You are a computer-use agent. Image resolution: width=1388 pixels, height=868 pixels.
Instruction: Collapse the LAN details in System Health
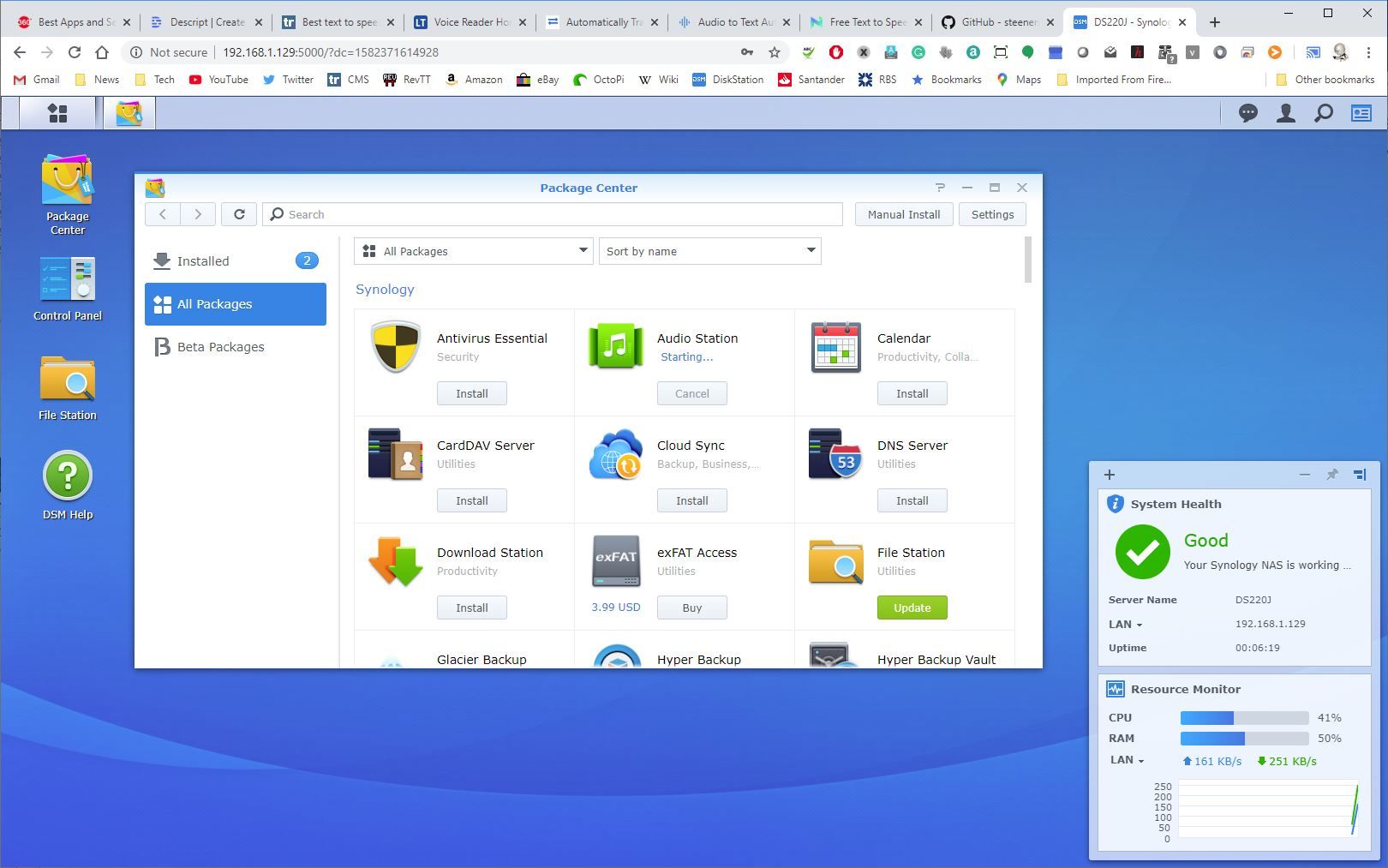tap(1140, 624)
